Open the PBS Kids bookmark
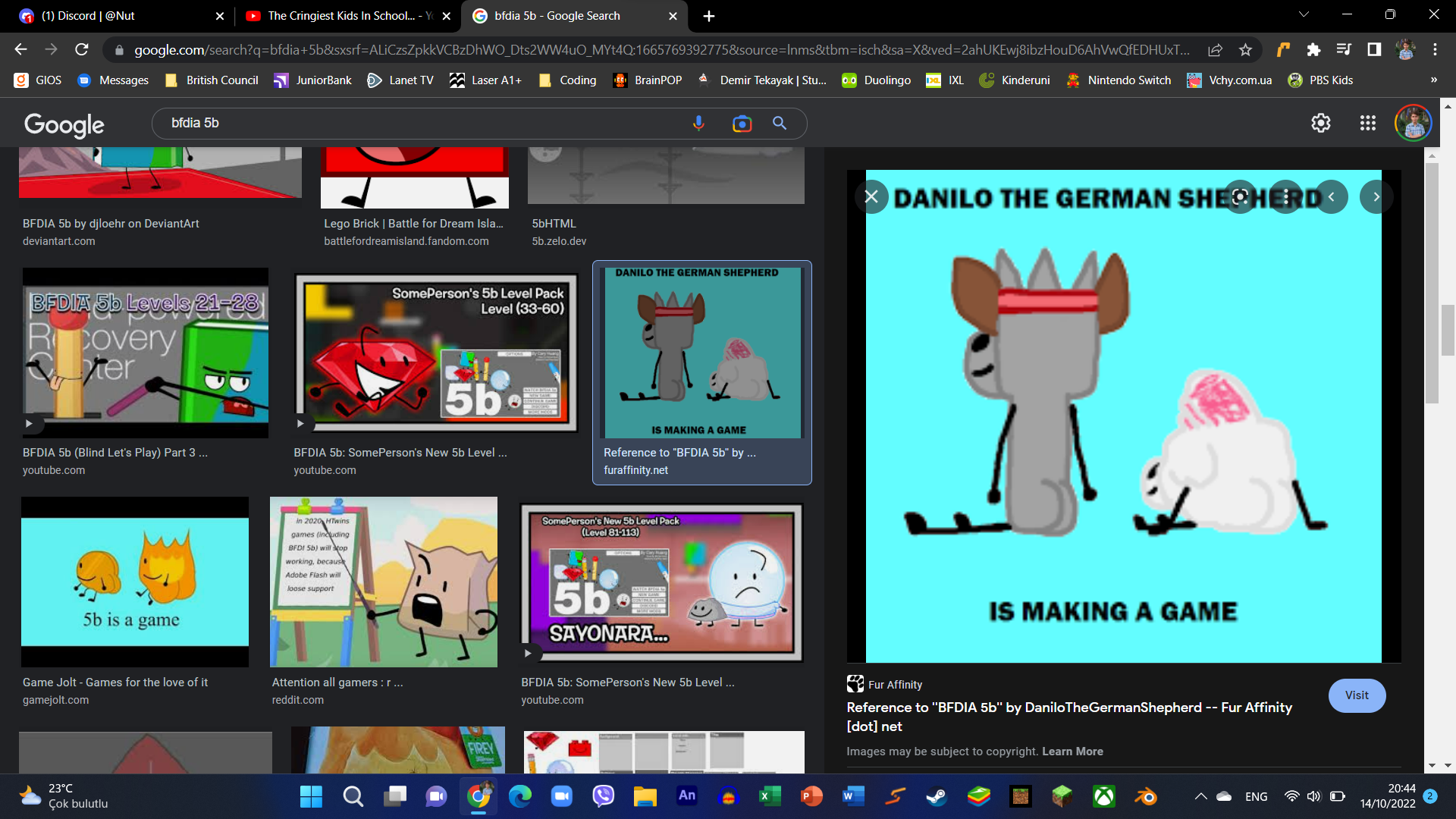 (x=1320, y=80)
